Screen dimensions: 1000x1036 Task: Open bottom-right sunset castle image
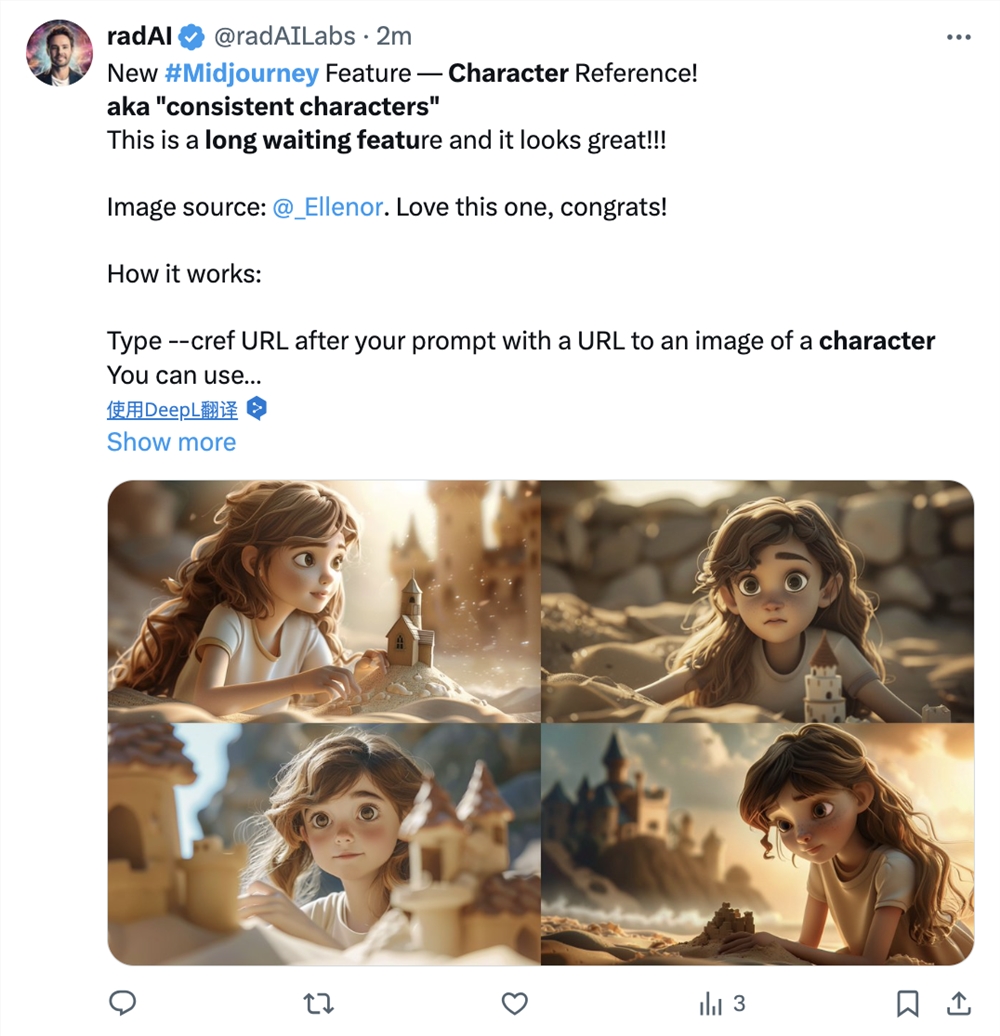click(x=758, y=844)
